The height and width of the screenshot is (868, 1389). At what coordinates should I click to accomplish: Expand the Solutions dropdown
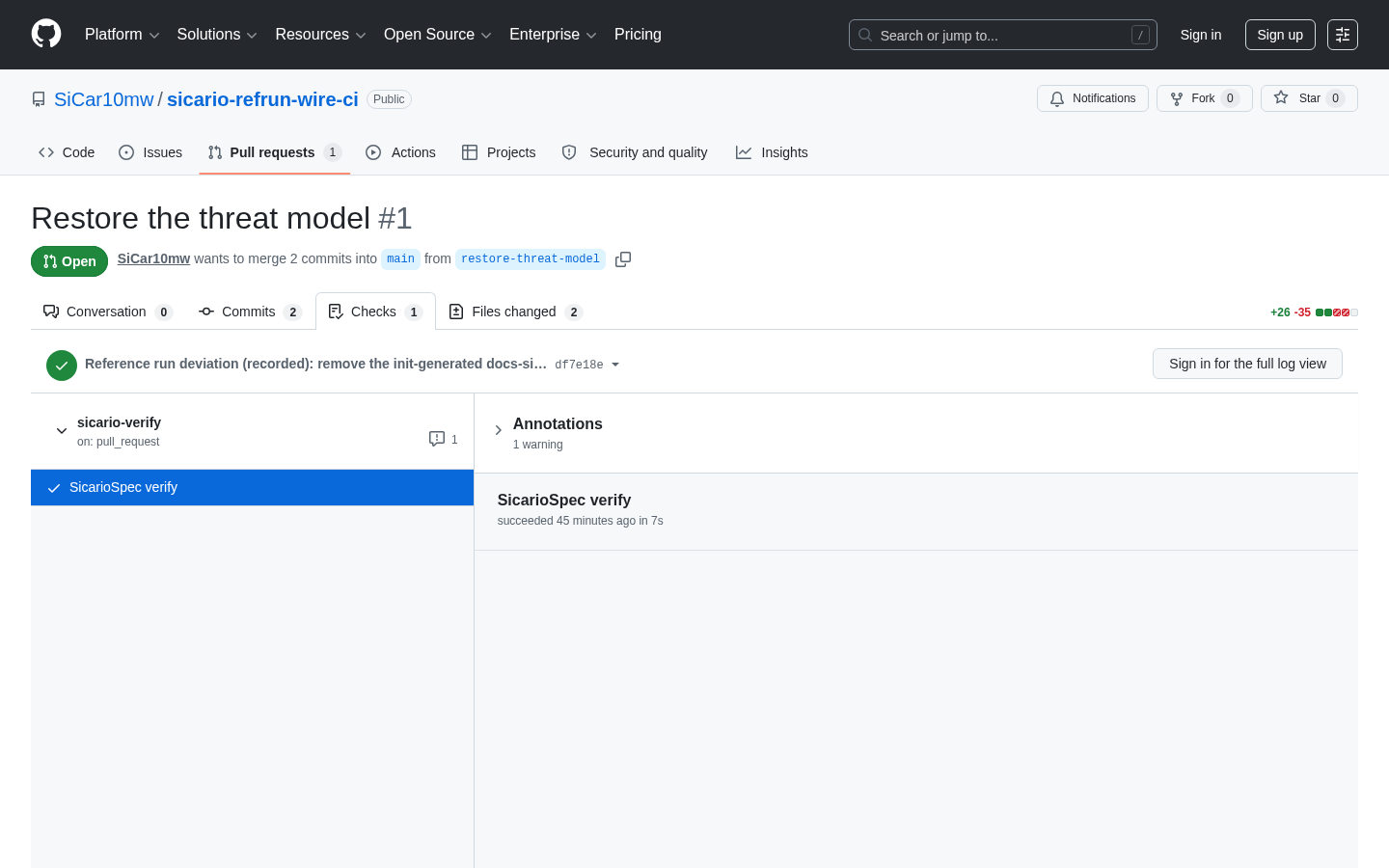coord(217,35)
